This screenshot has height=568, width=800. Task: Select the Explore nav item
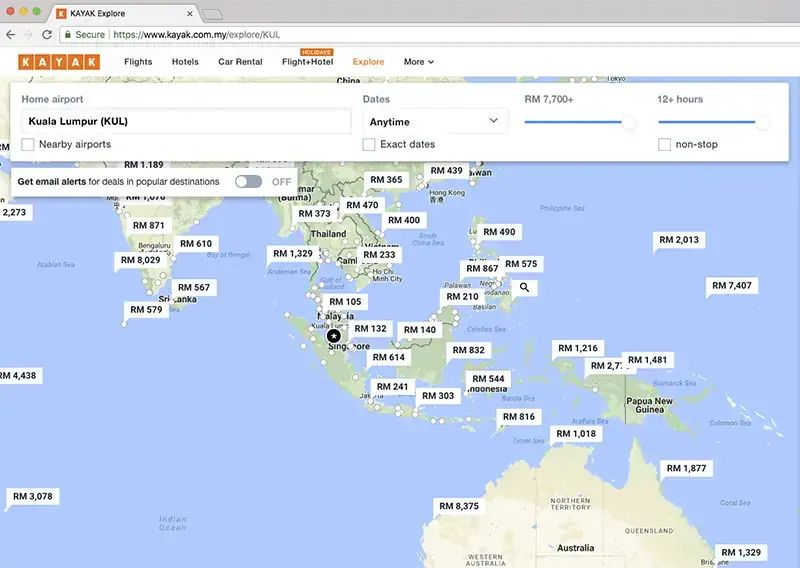(x=368, y=62)
